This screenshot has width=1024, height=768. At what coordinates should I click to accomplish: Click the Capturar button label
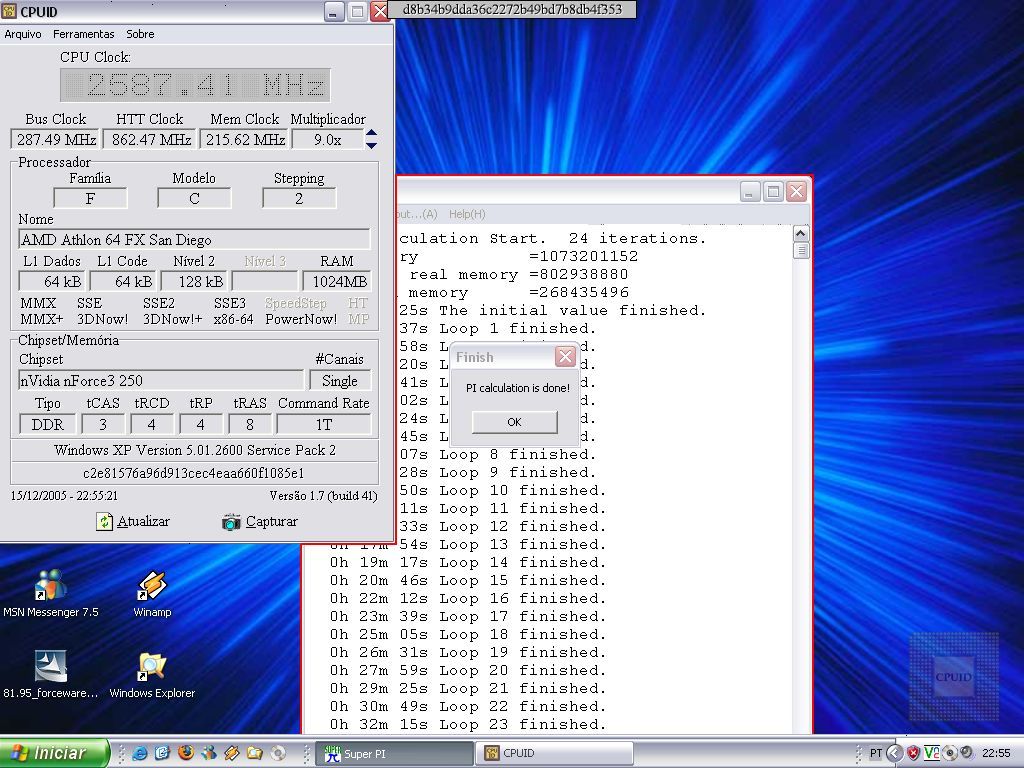pos(271,521)
